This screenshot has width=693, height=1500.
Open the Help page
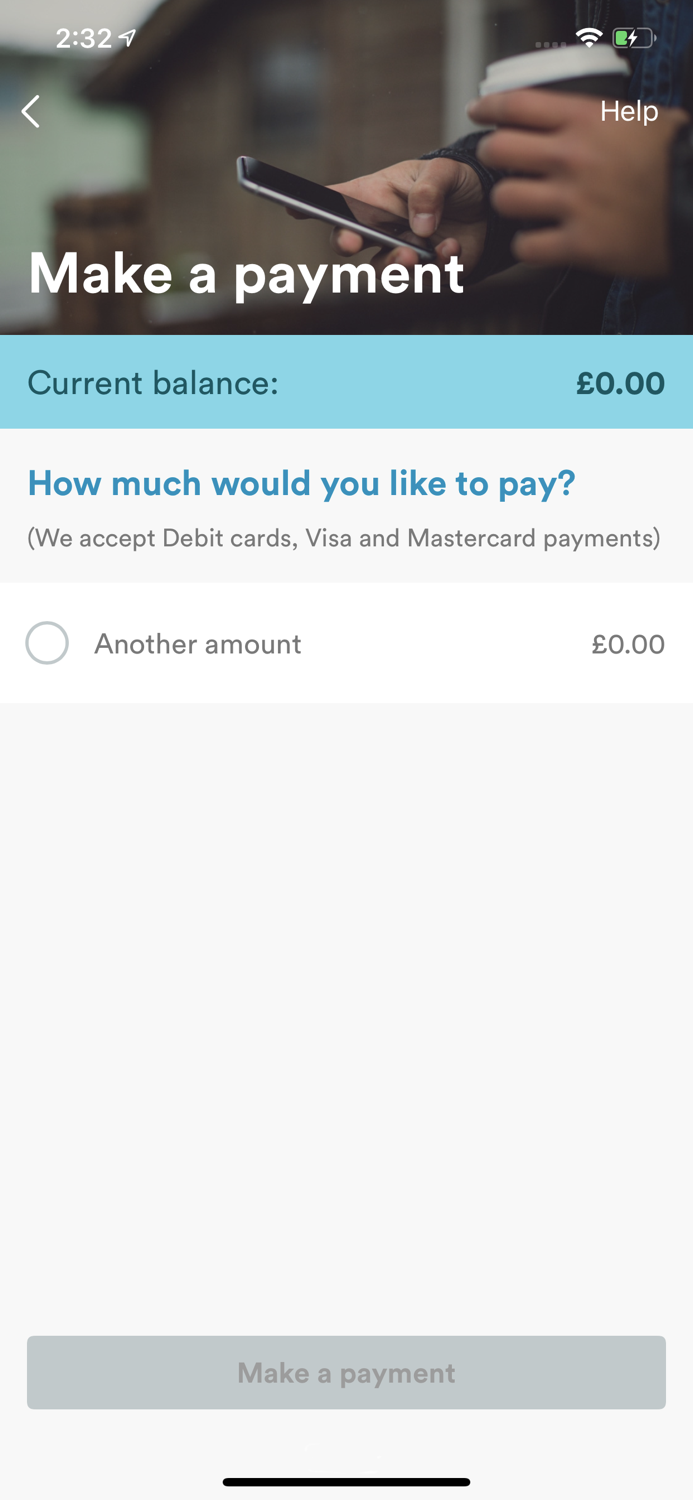(x=628, y=111)
